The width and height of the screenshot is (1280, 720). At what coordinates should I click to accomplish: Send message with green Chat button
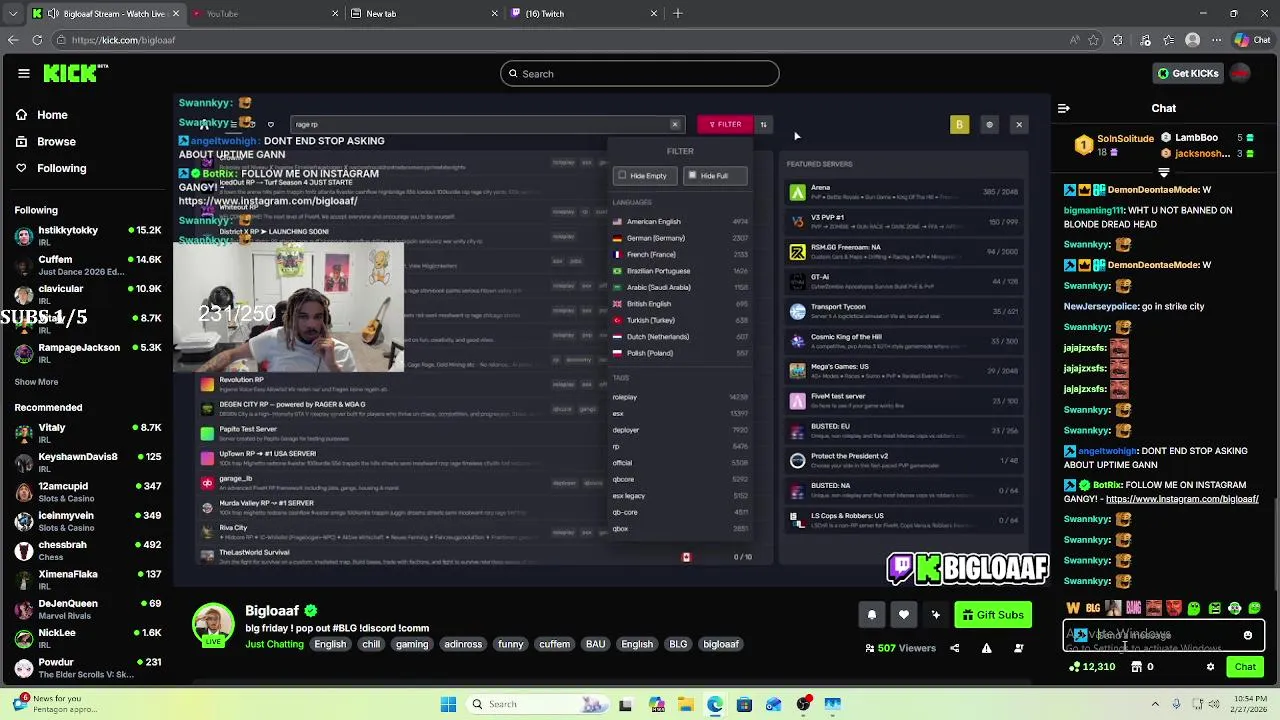tap(1245, 667)
